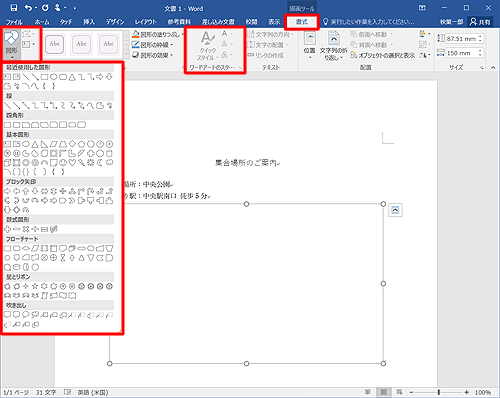Click オブジェクトの選択と表示 selection pane button

tap(383, 55)
